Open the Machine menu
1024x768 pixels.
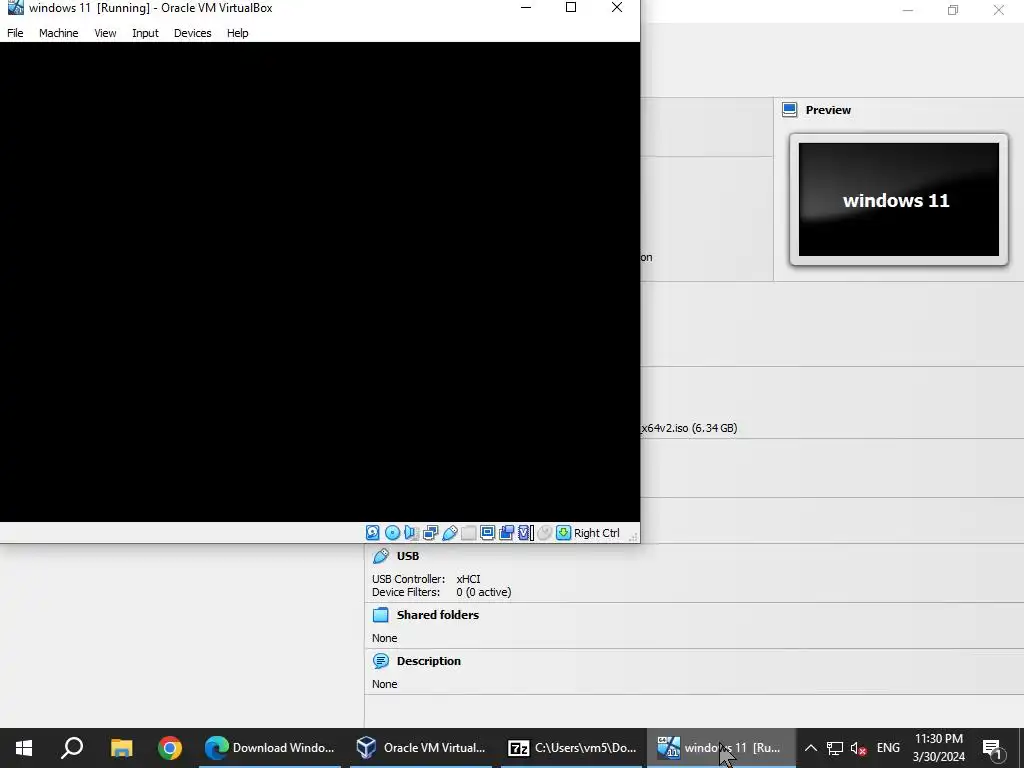tap(58, 33)
